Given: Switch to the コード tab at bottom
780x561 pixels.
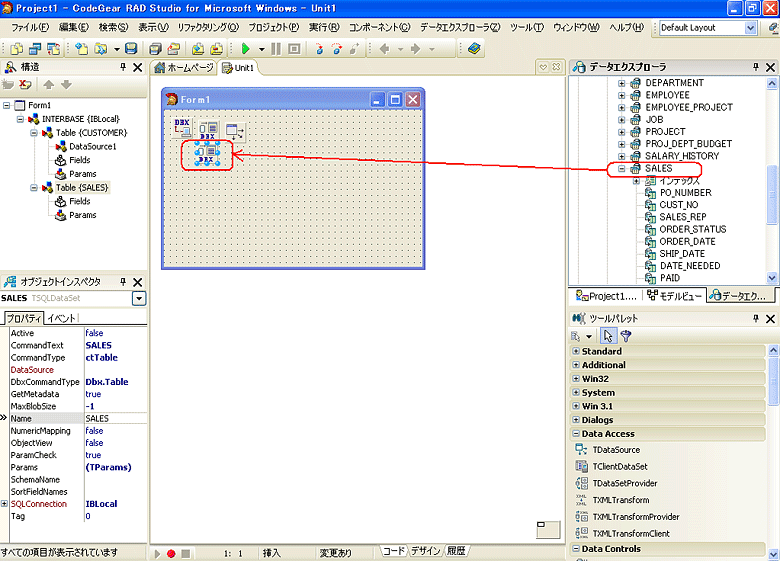Looking at the screenshot, I should click(x=394, y=551).
